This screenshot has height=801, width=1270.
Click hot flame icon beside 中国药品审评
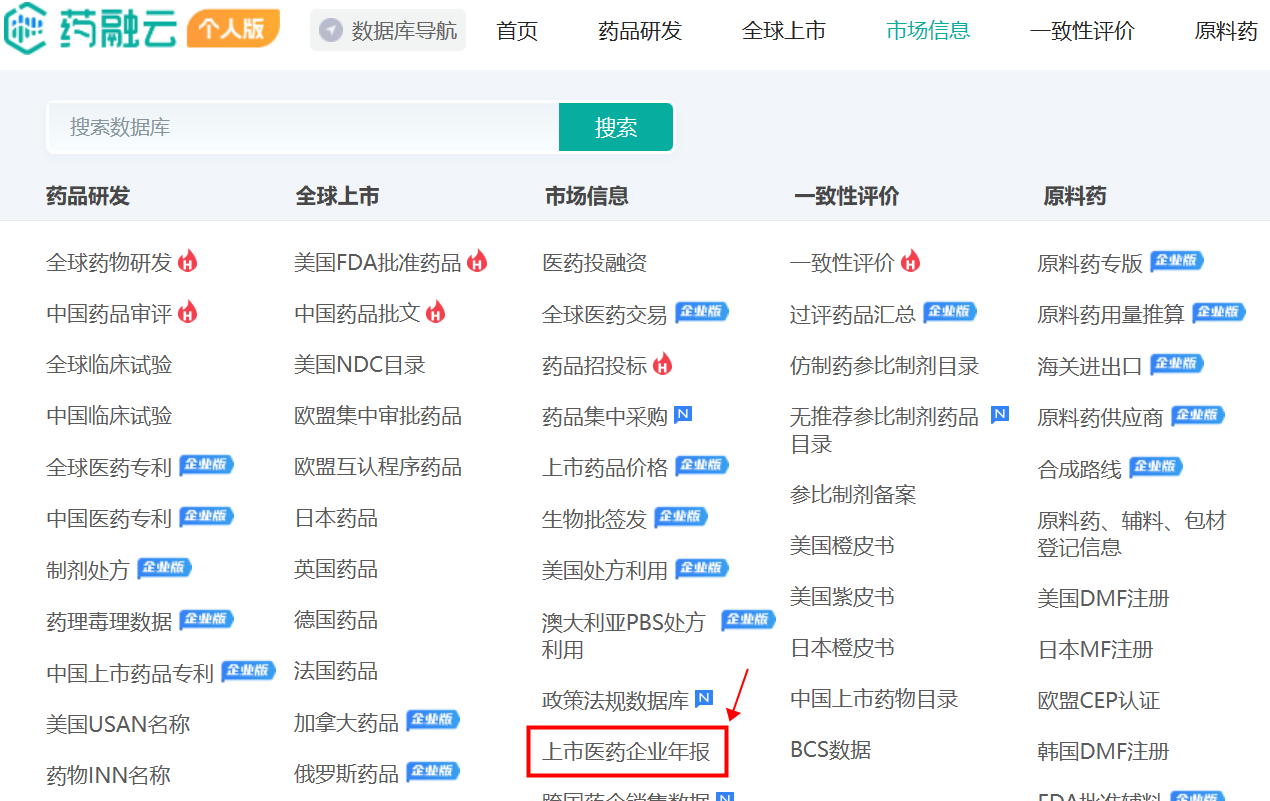coord(188,313)
